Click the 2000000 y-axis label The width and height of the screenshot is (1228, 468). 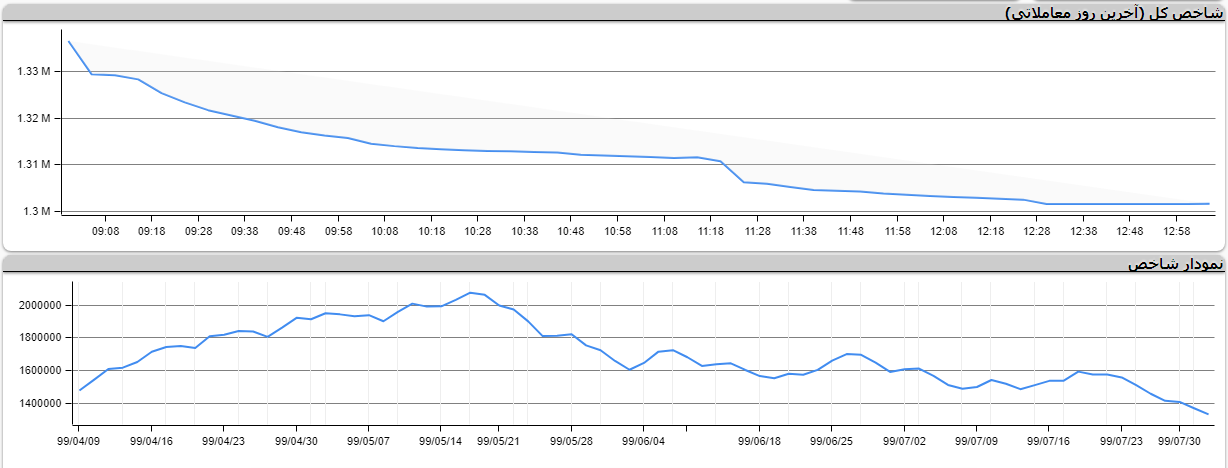[40, 305]
